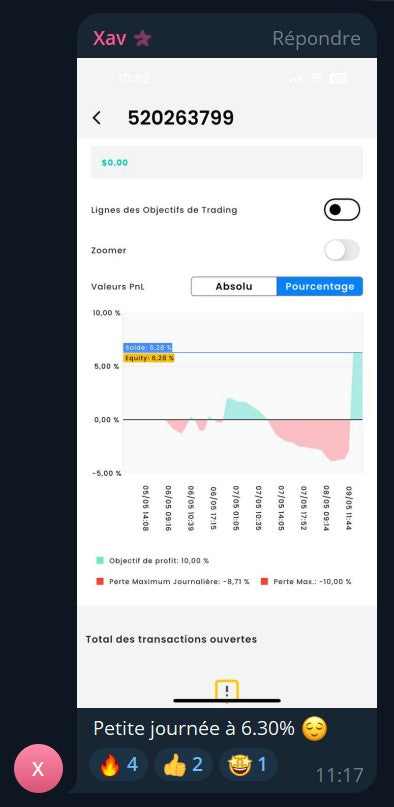The height and width of the screenshot is (807, 394).
Task: Click the star-struck emoji reaction
Action: click(248, 765)
